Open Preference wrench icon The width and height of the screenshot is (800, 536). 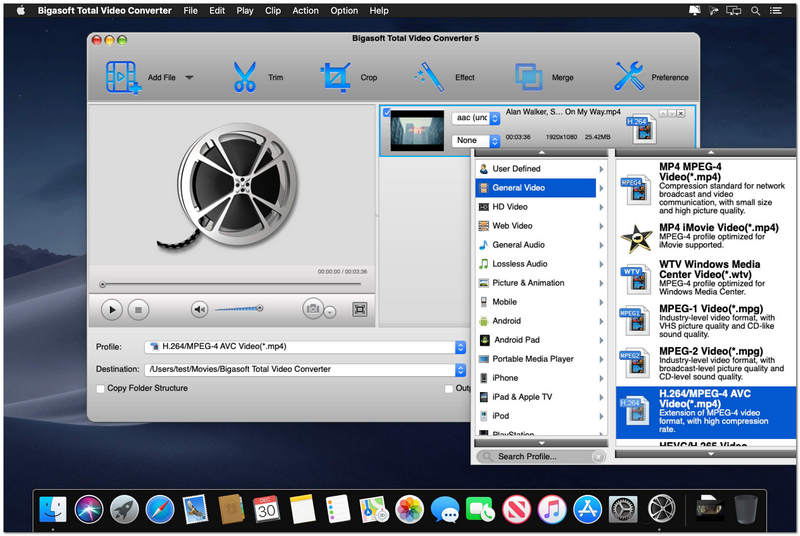tap(630, 77)
